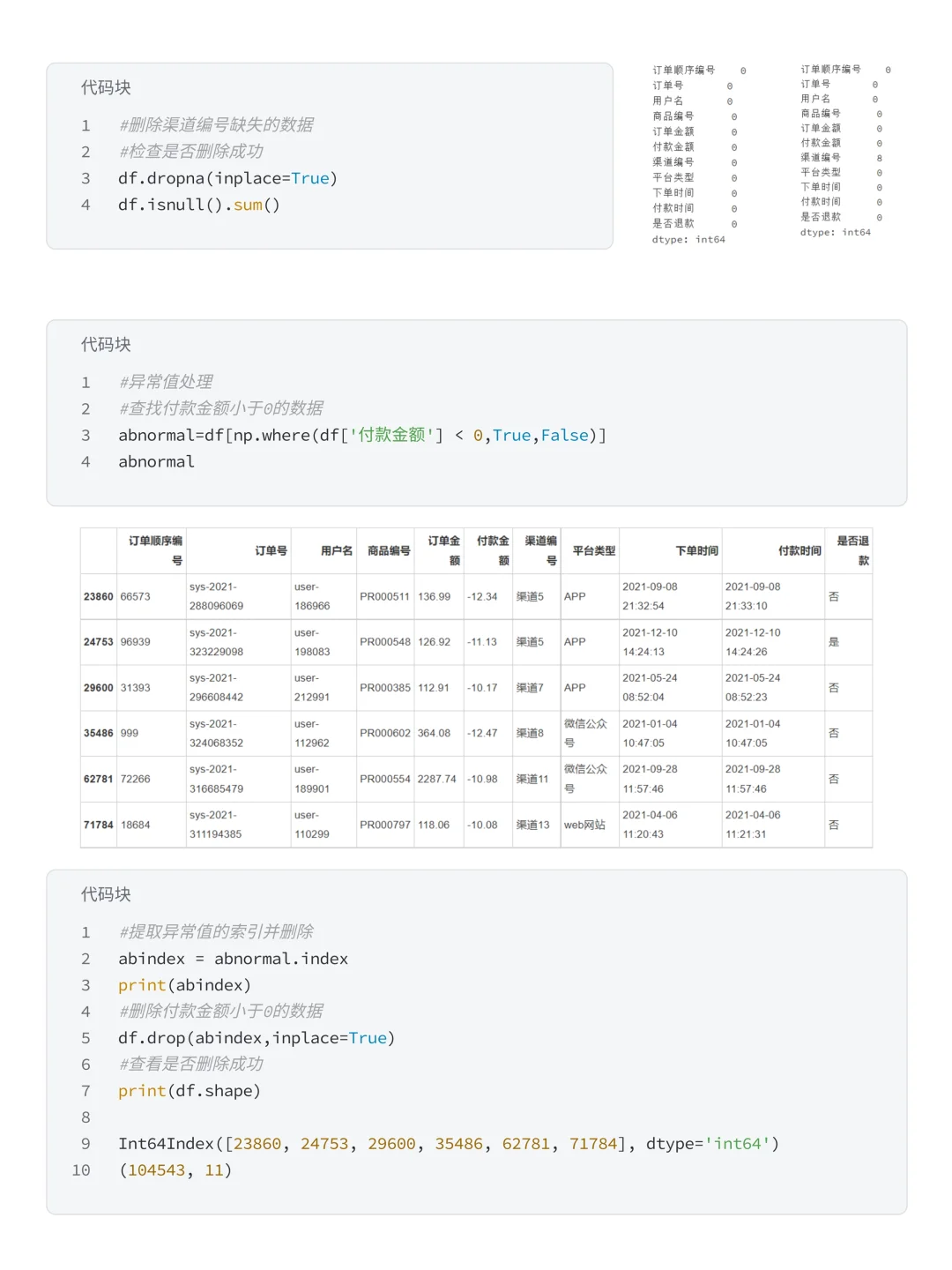This screenshot has width=952, height=1270.
Task: Click the Int64Index output line
Action: coord(450,1145)
